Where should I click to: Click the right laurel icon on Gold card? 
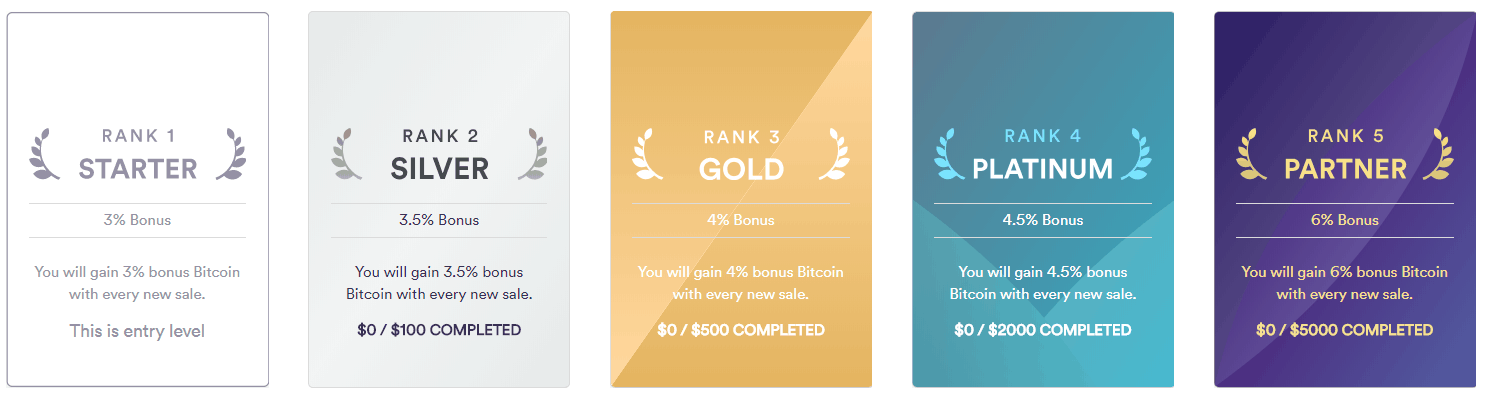click(x=834, y=155)
